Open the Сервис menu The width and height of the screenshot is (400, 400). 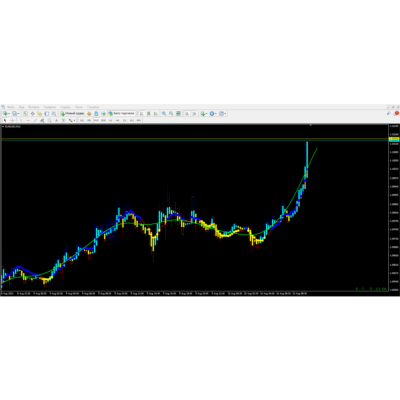coord(65,107)
